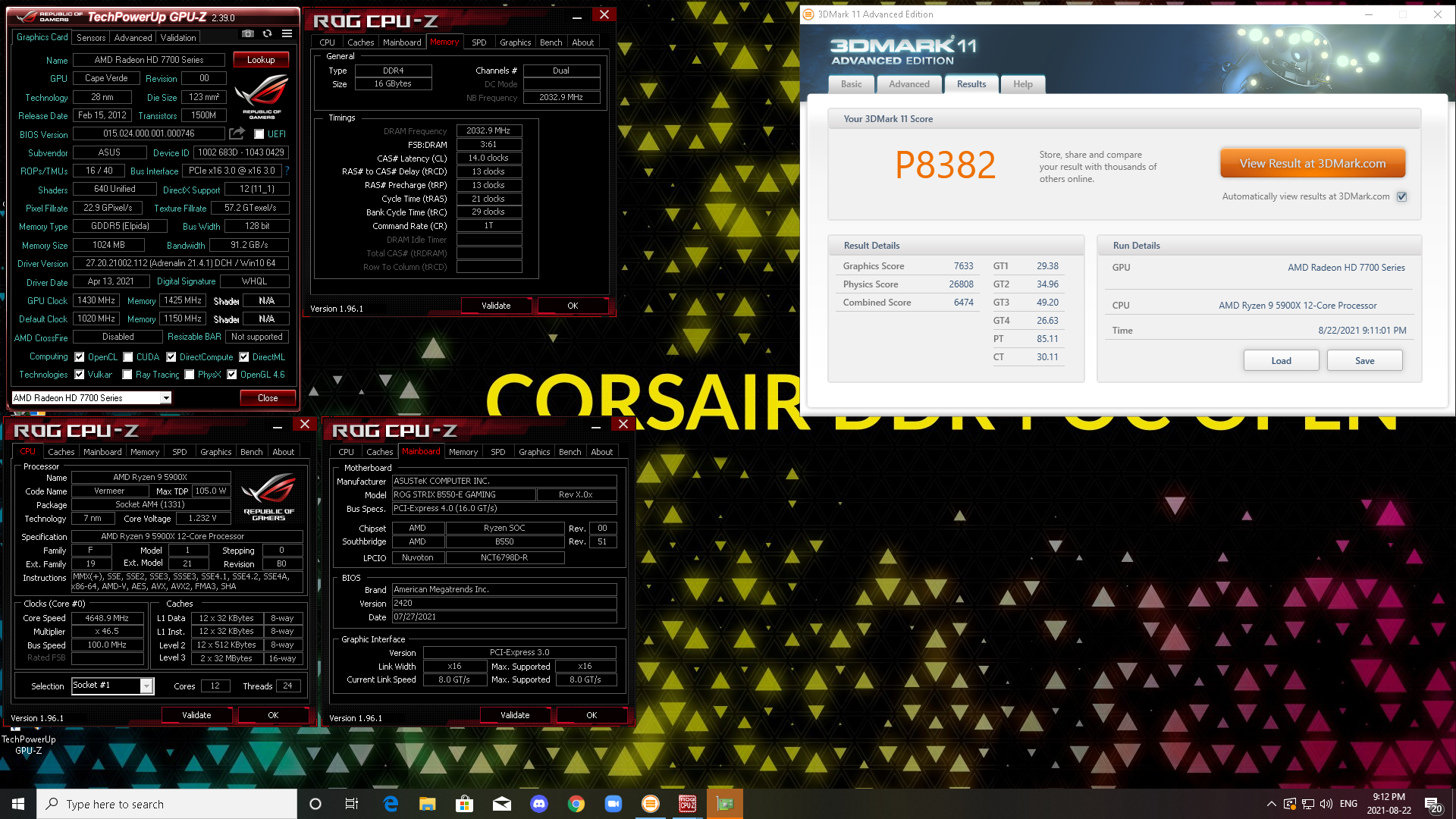This screenshot has height=819, width=1456.
Task: Launch Microsoft Edge from taskbar
Action: [391, 804]
